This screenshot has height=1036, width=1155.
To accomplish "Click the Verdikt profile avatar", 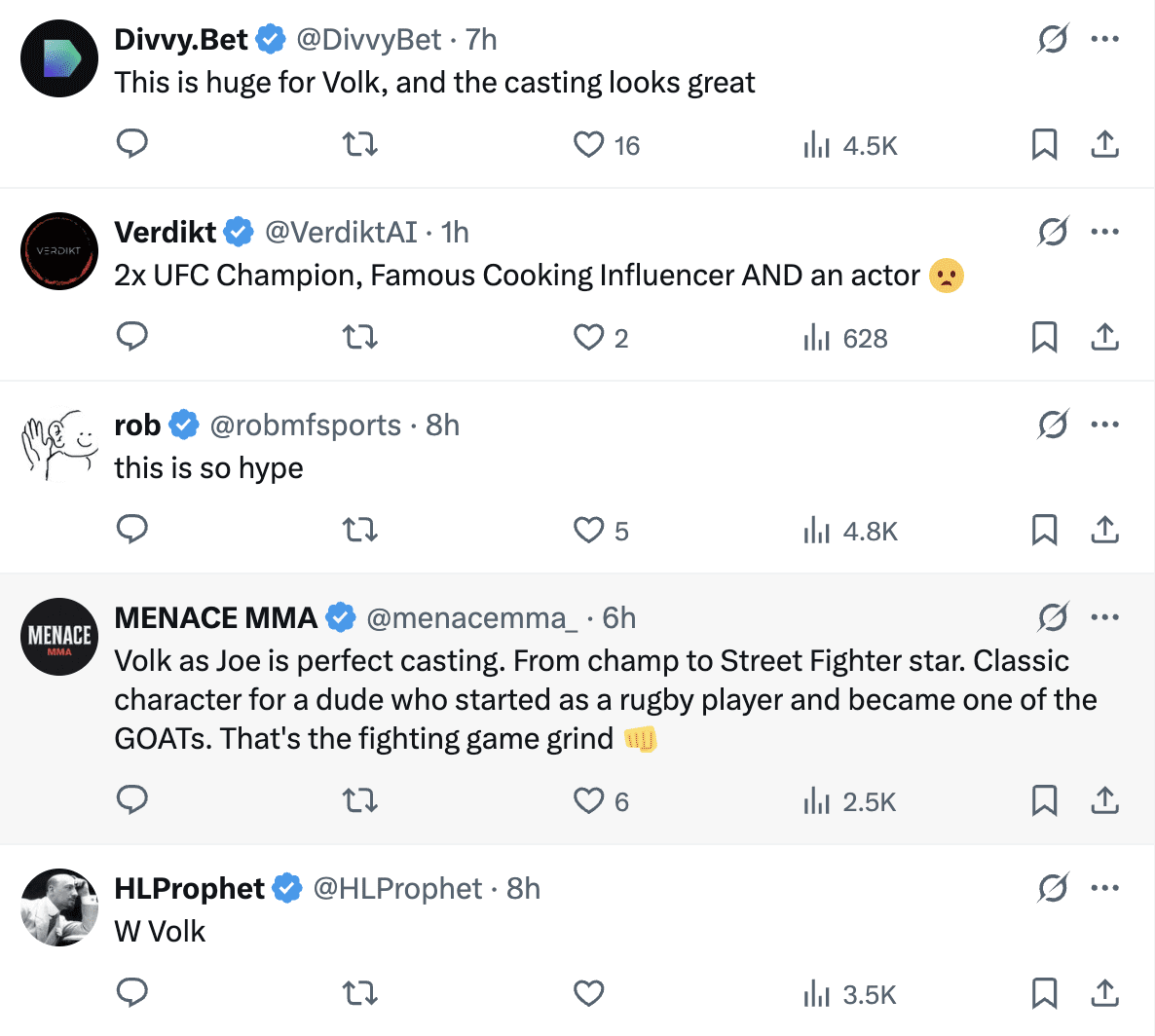I will [59, 251].
